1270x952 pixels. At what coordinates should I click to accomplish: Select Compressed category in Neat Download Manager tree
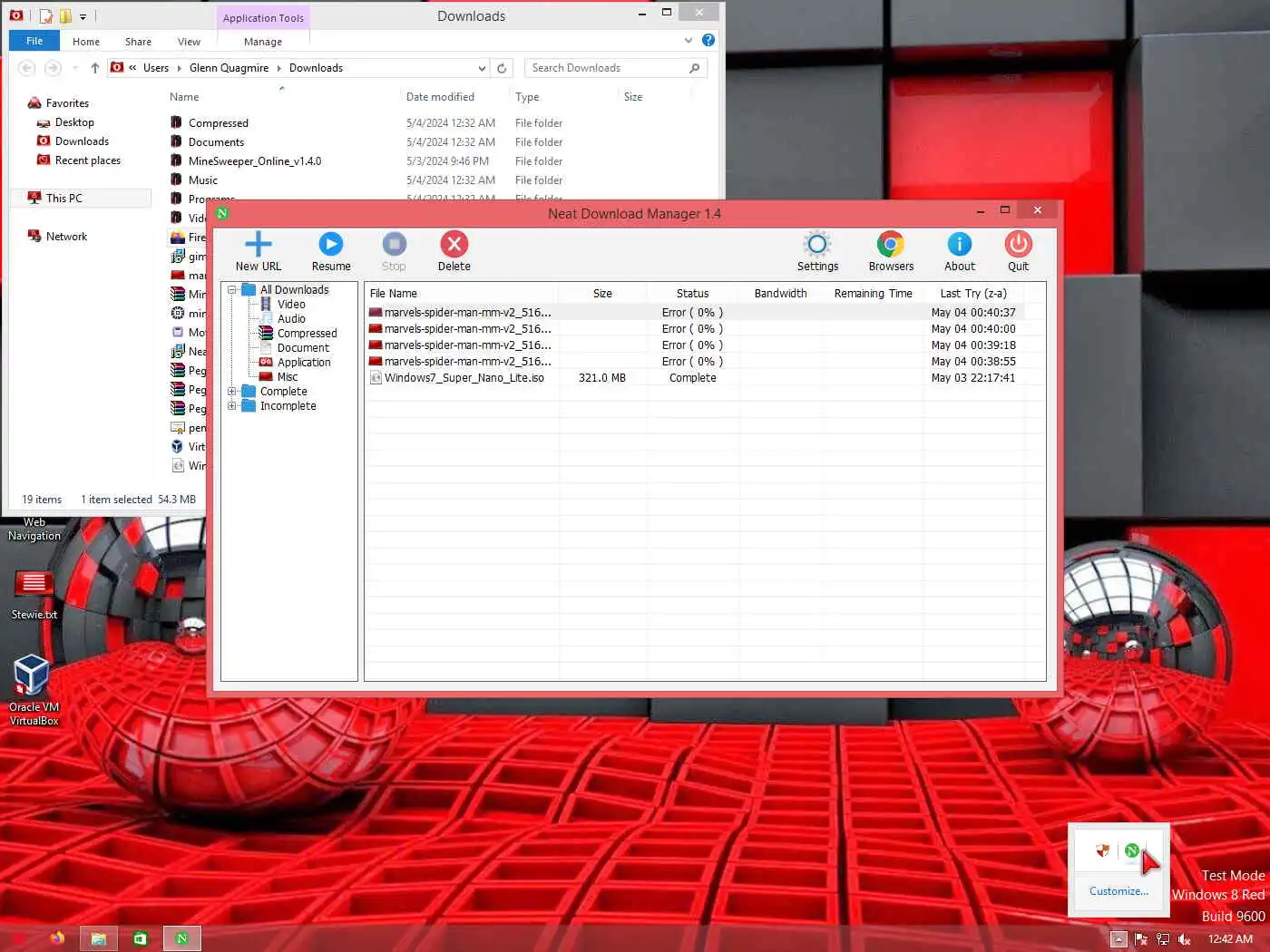(307, 334)
